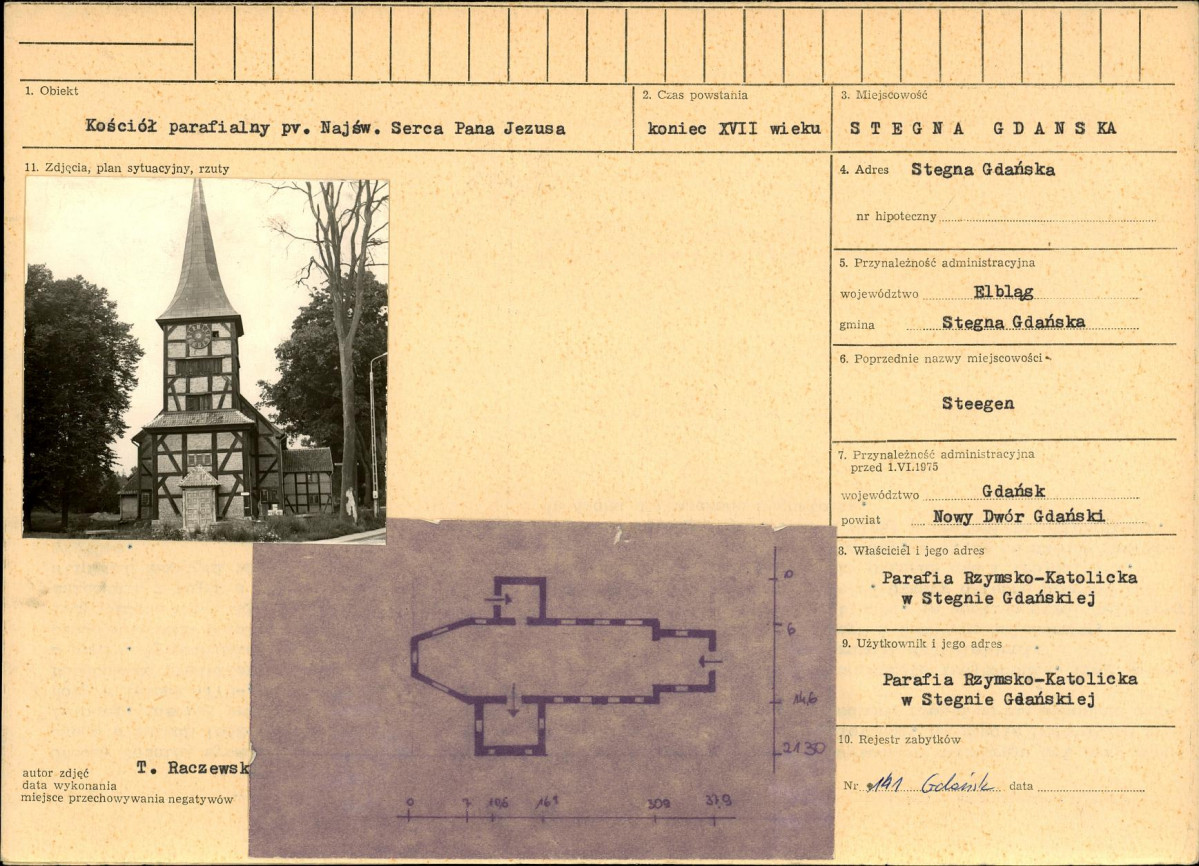Select handwritten register number '141 Gdańsk'
The image size is (1199, 866).
click(x=932, y=783)
